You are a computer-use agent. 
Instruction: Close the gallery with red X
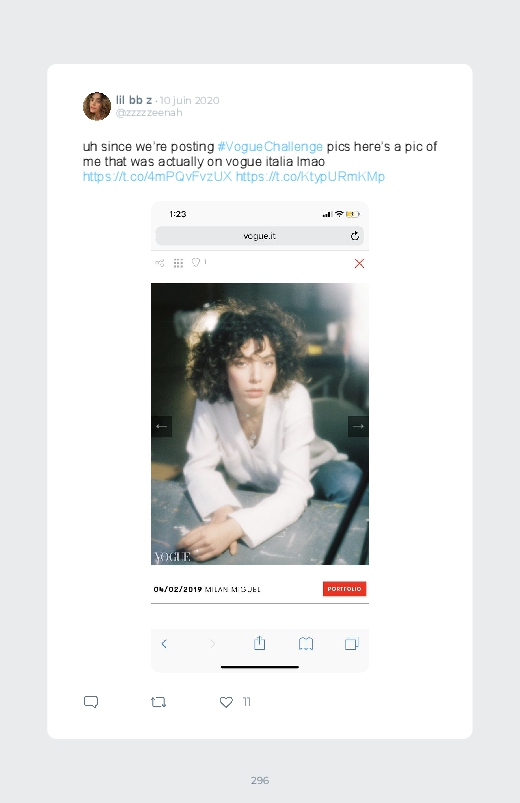[x=359, y=264]
